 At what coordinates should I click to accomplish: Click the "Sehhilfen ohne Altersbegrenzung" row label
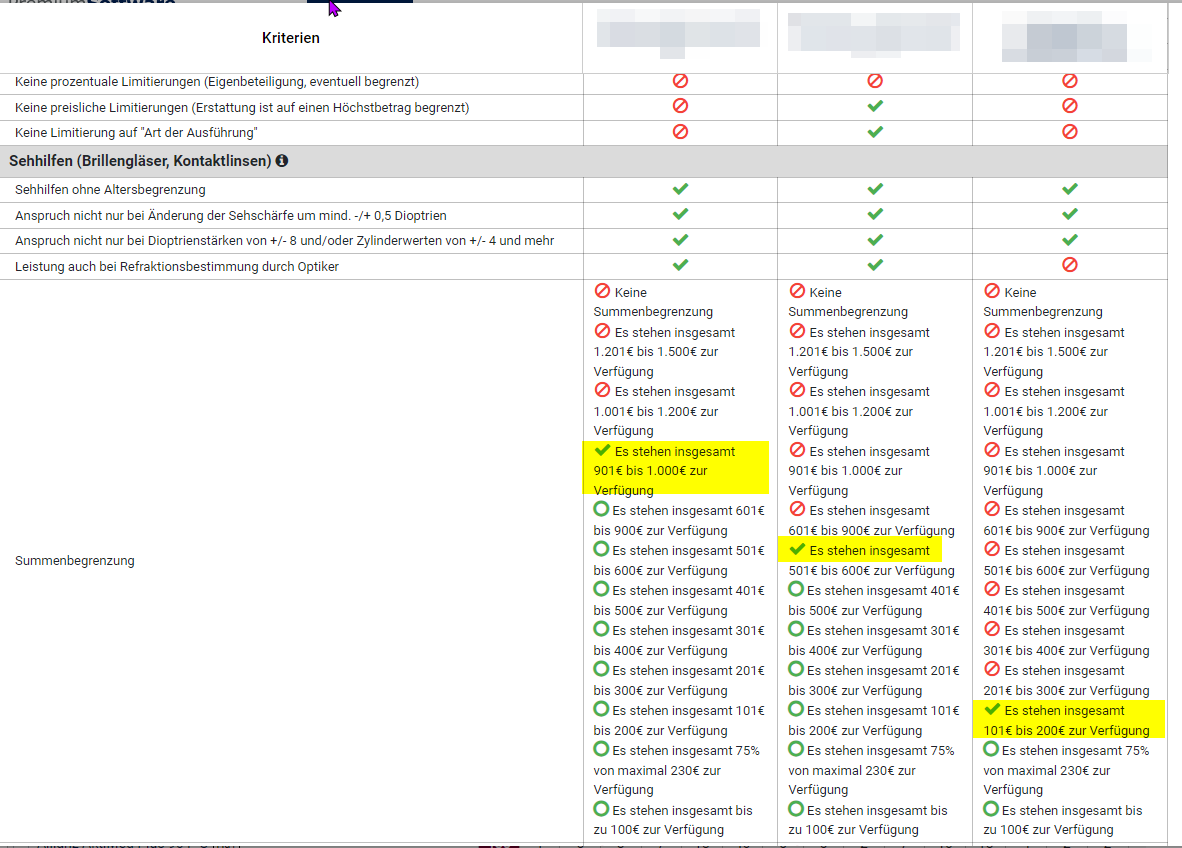110,190
